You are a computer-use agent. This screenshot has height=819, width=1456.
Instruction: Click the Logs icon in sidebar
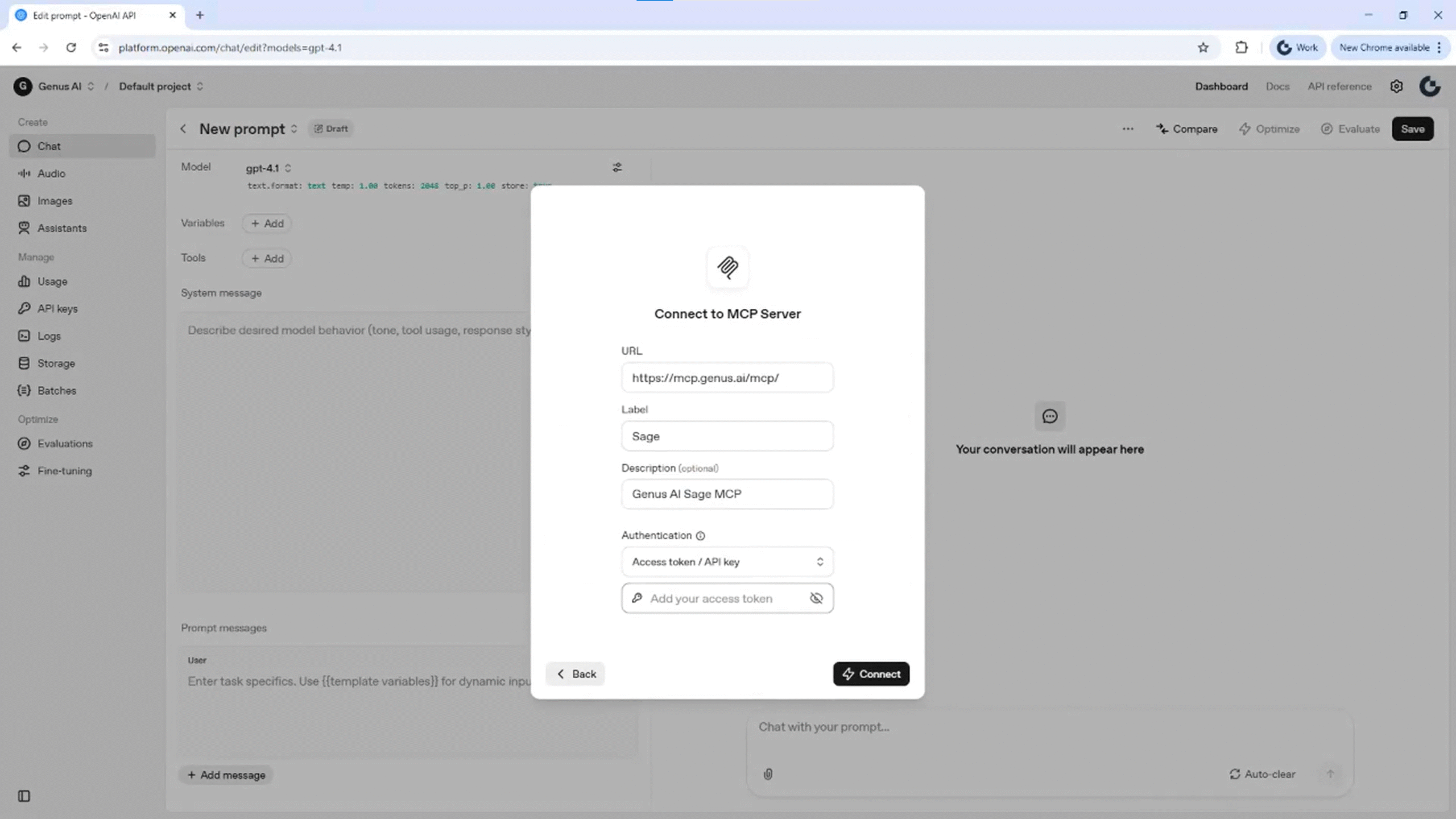tap(24, 336)
